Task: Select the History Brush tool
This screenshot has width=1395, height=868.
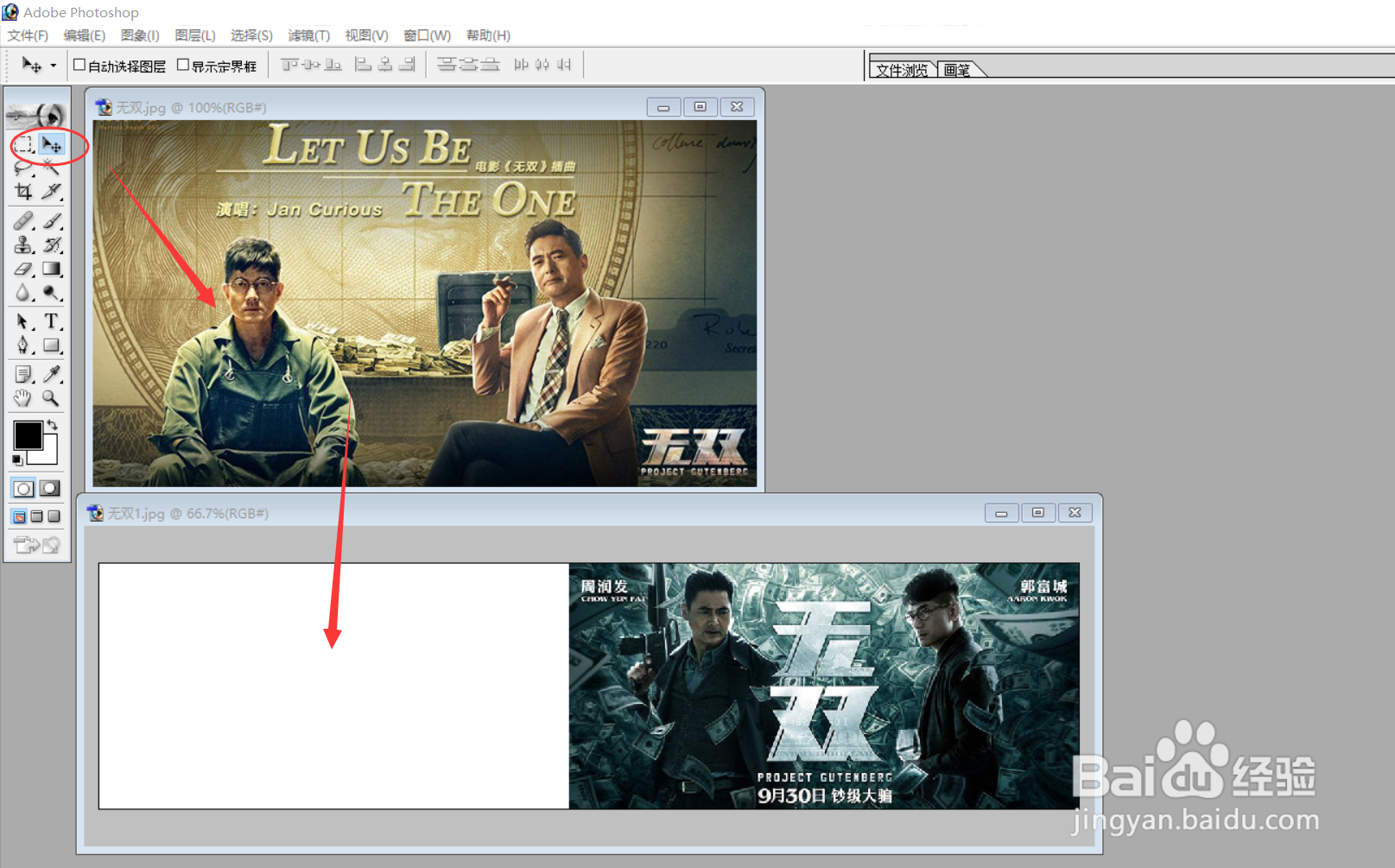Action: (x=52, y=245)
